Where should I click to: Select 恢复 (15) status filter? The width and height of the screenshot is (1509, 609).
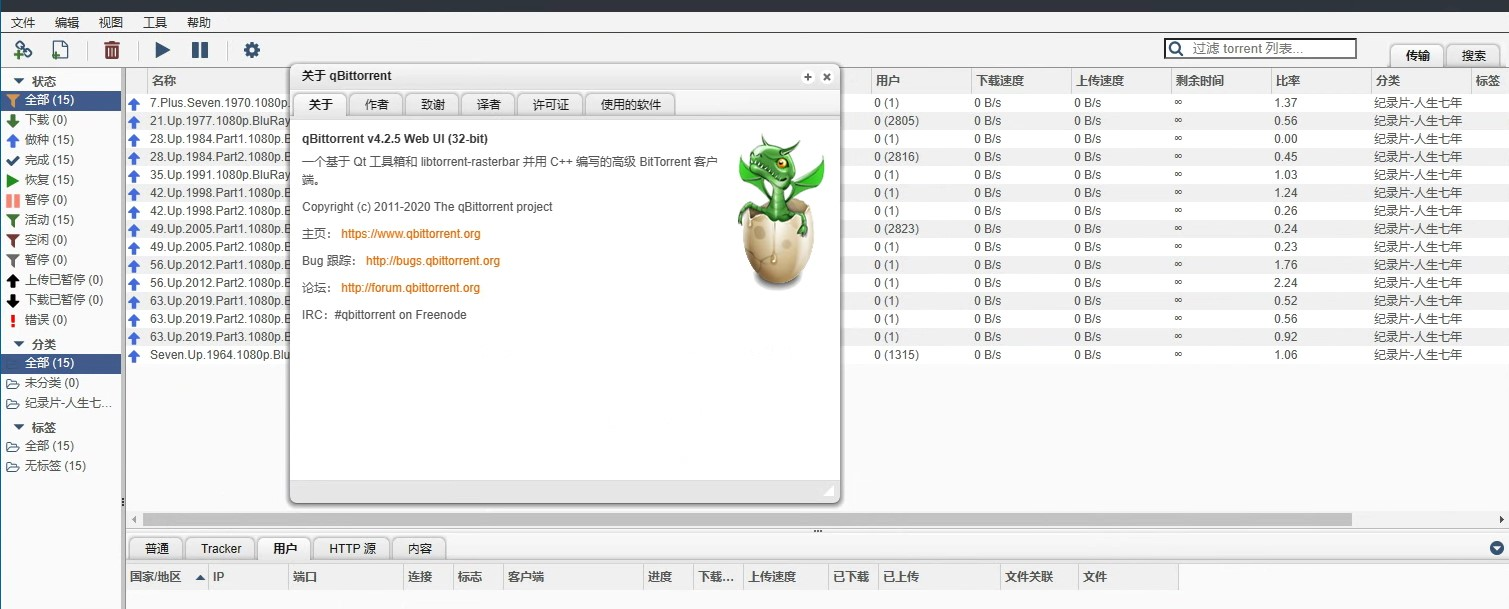click(61, 180)
